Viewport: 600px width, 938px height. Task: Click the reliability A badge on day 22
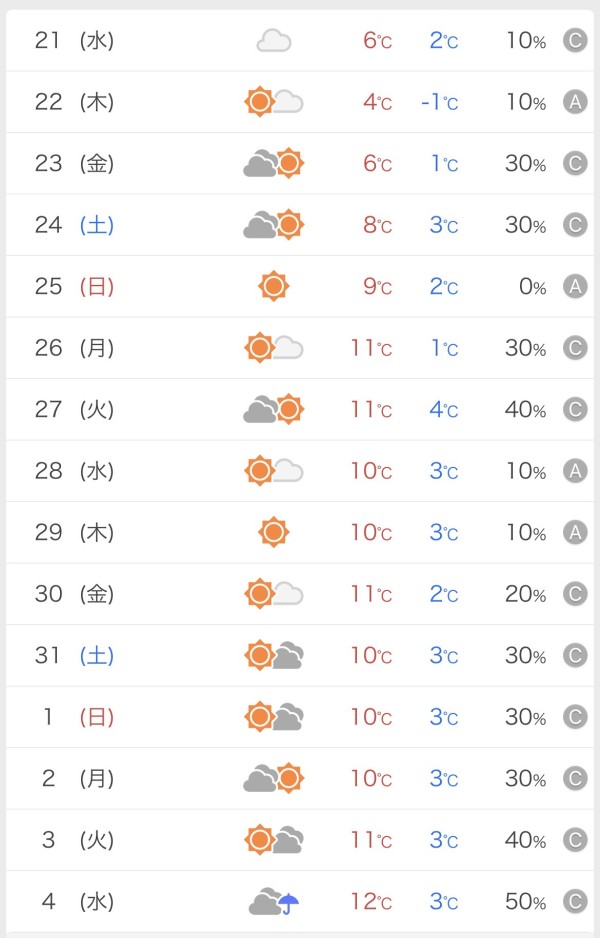click(x=574, y=102)
